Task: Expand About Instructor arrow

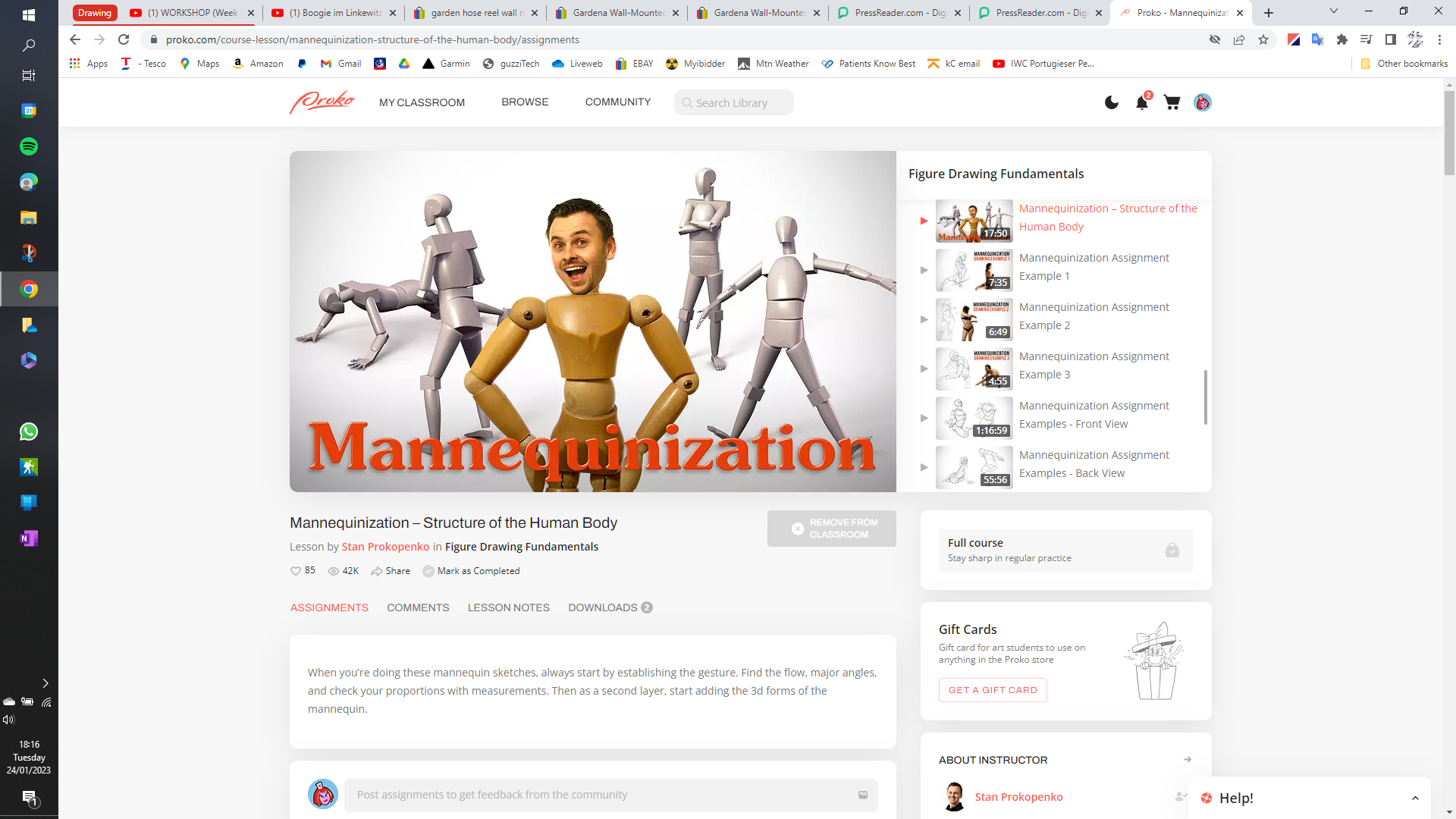Action: [1188, 759]
